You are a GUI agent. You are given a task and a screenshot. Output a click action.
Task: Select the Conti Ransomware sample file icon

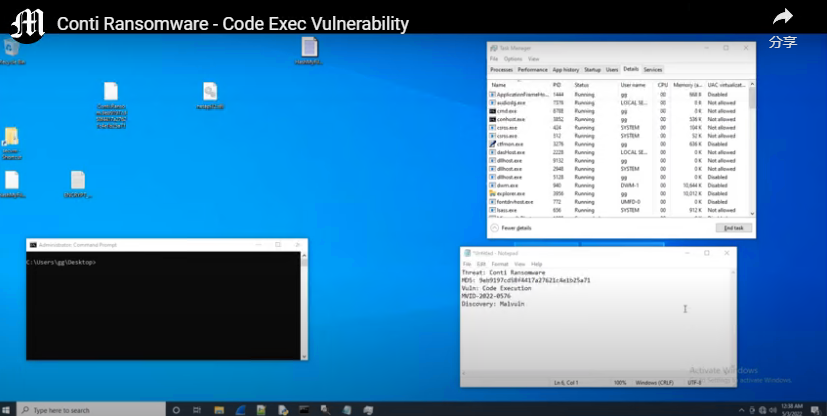[x=111, y=105]
